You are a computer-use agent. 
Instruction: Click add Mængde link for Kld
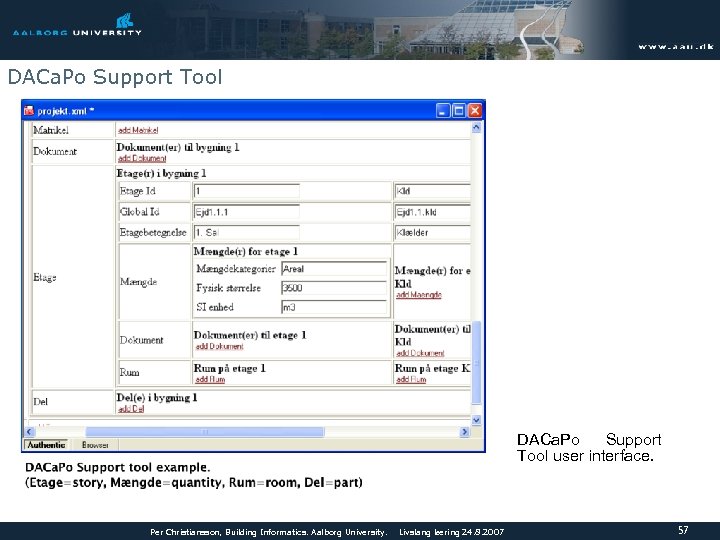(419, 294)
